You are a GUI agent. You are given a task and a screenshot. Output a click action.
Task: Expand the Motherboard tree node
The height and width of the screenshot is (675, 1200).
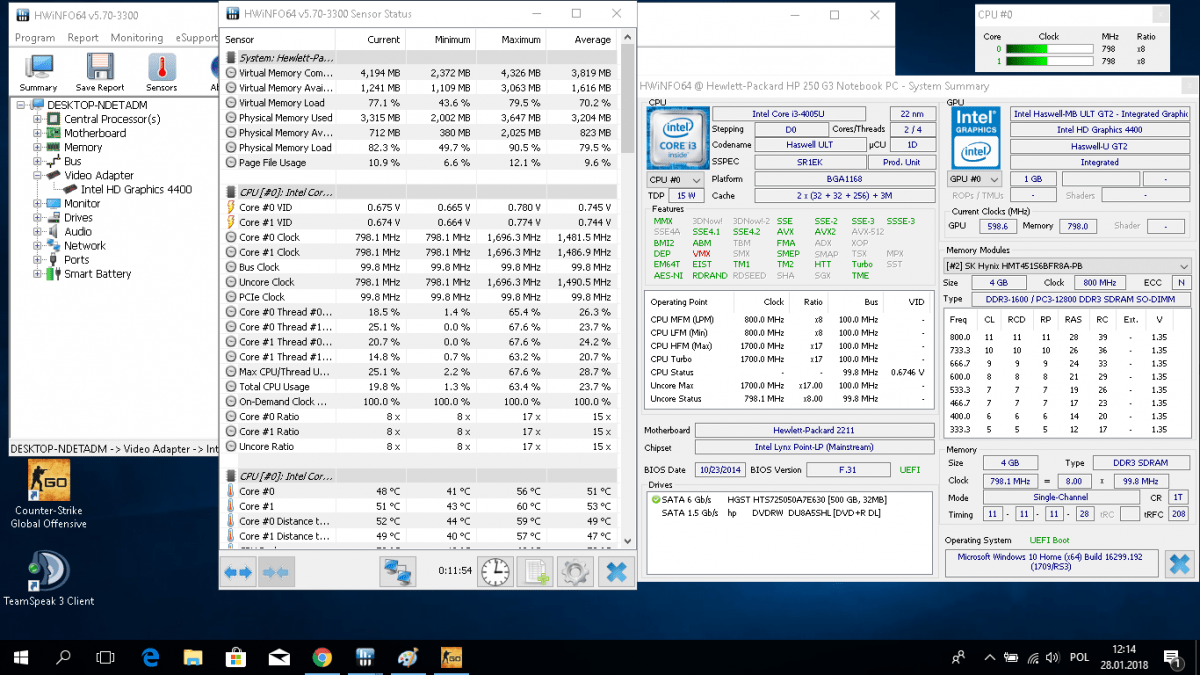pos(38,133)
